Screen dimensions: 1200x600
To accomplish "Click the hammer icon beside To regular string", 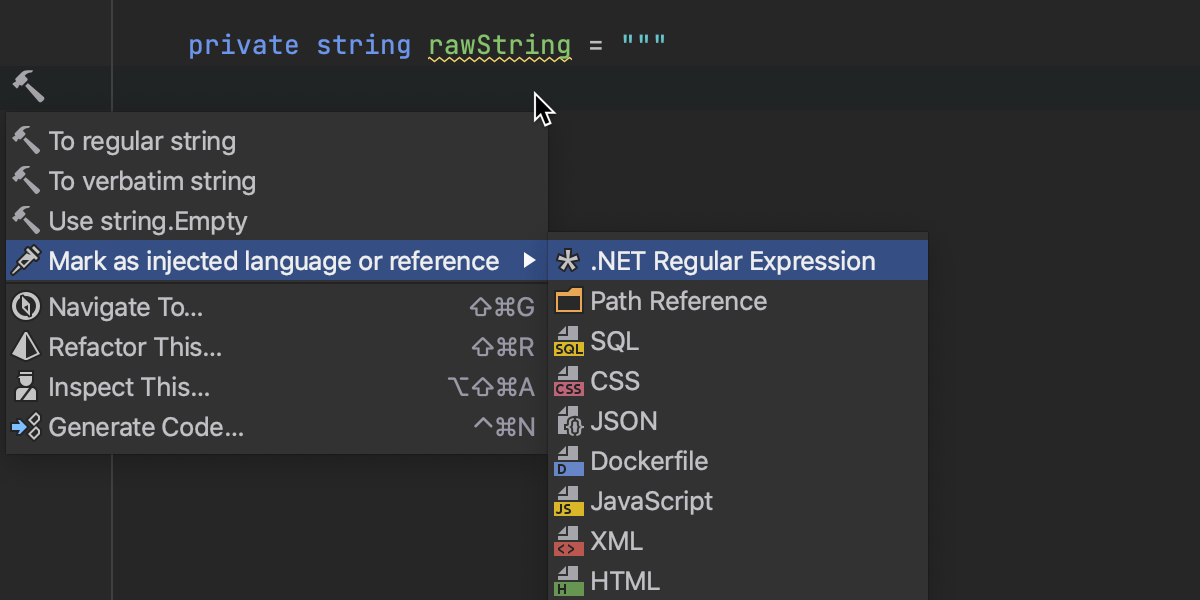I will 25,141.
